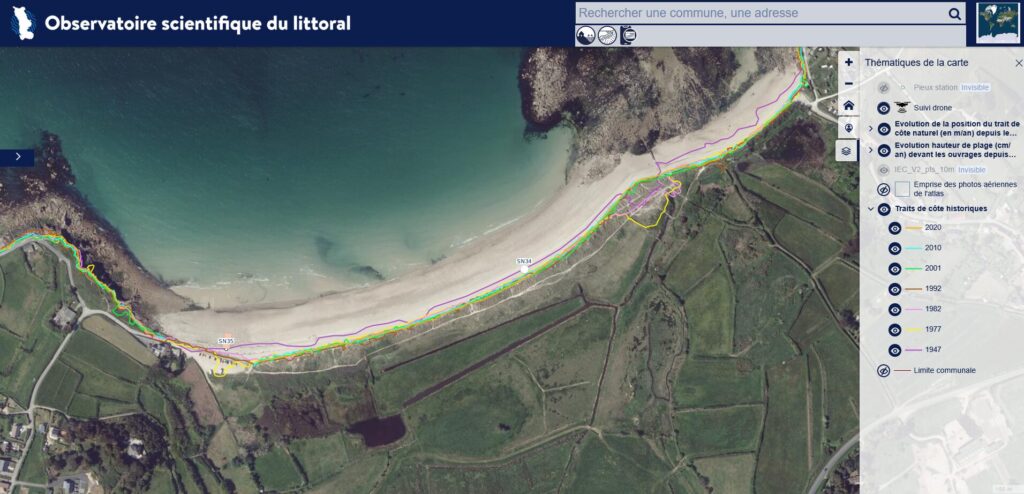The width and height of the screenshot is (1024, 494).
Task: Hide the 2020 coastline layer
Action: pyautogui.click(x=895, y=228)
